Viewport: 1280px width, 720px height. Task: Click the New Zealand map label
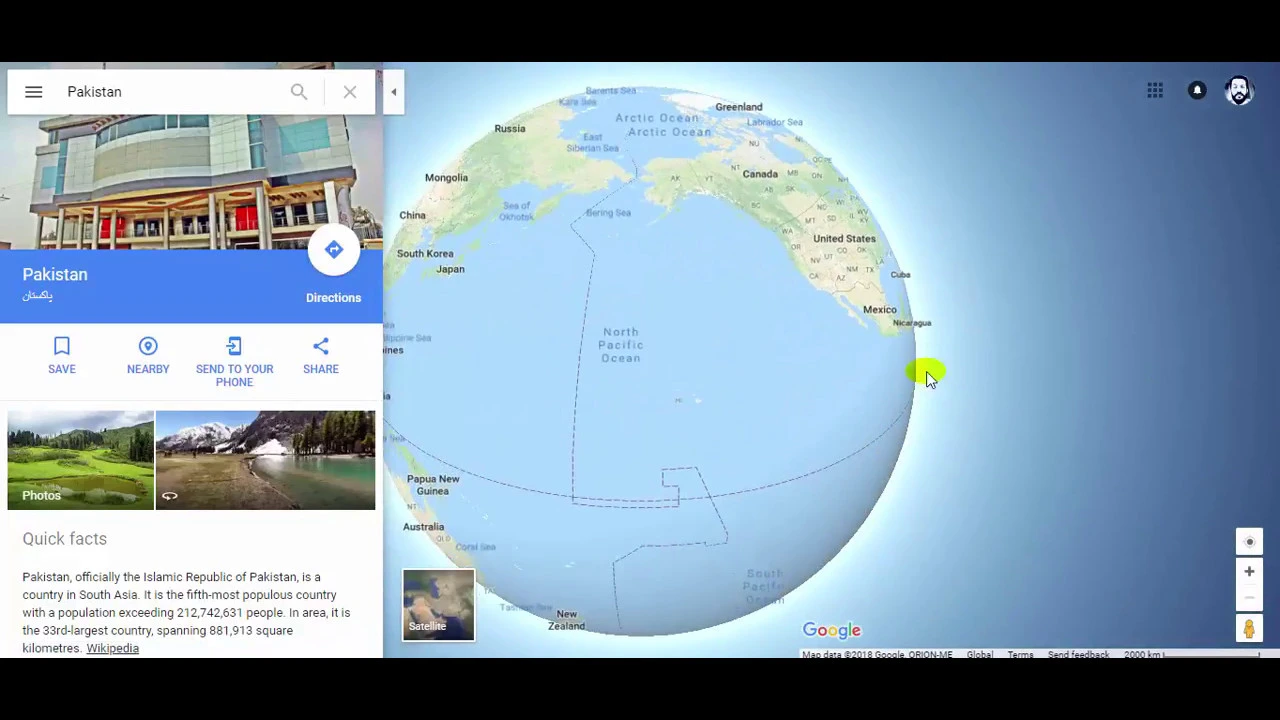(x=566, y=620)
